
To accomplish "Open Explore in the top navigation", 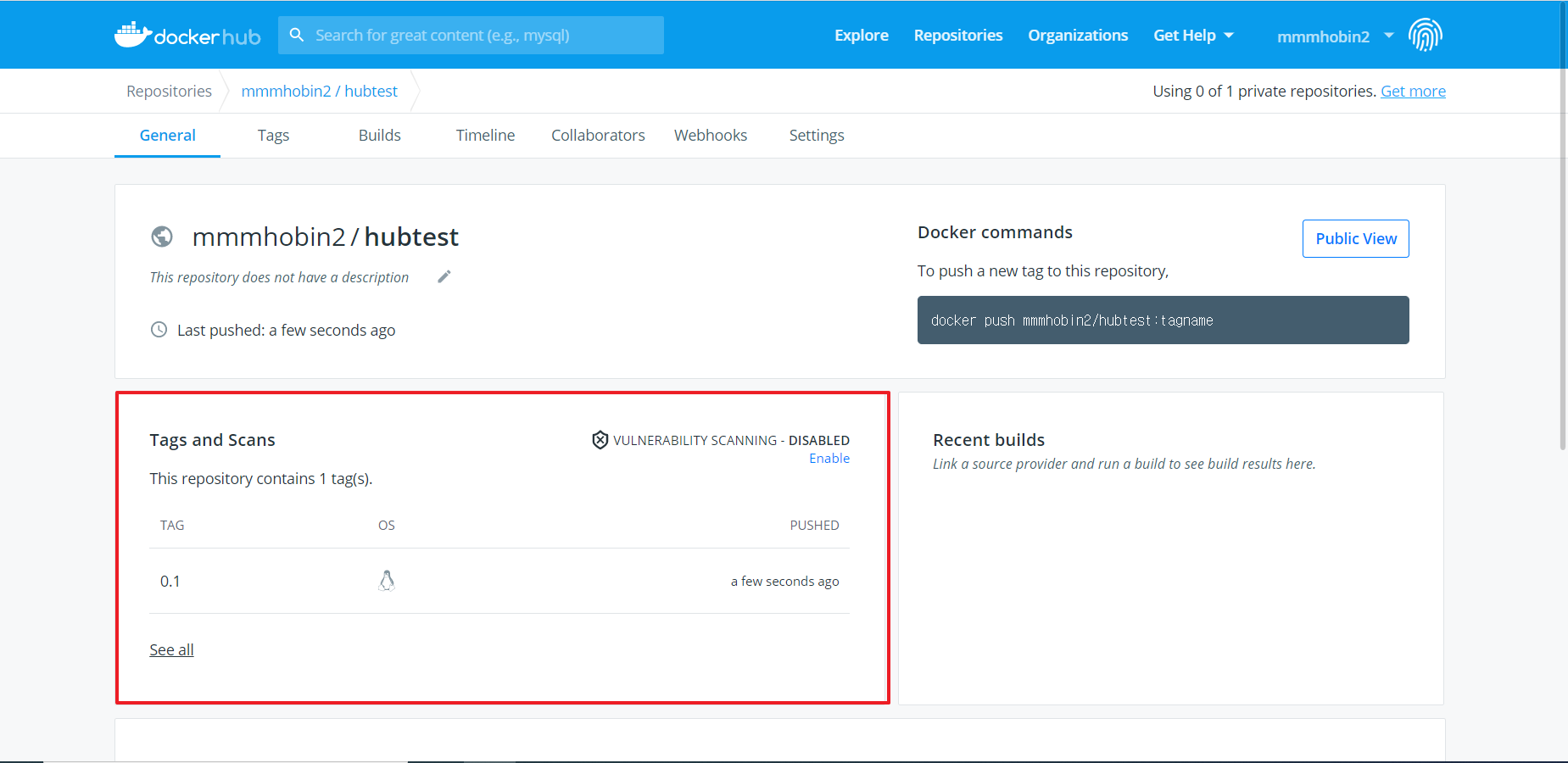I will coord(862,35).
